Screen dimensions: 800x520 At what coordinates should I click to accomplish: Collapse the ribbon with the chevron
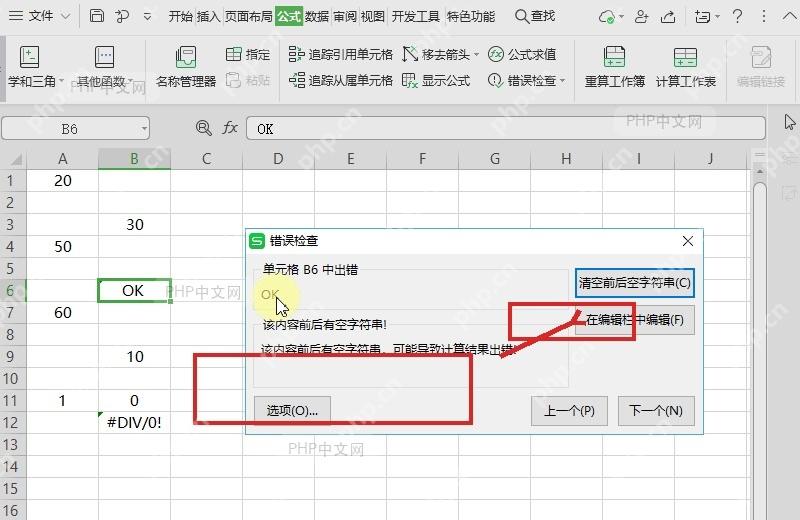point(789,16)
